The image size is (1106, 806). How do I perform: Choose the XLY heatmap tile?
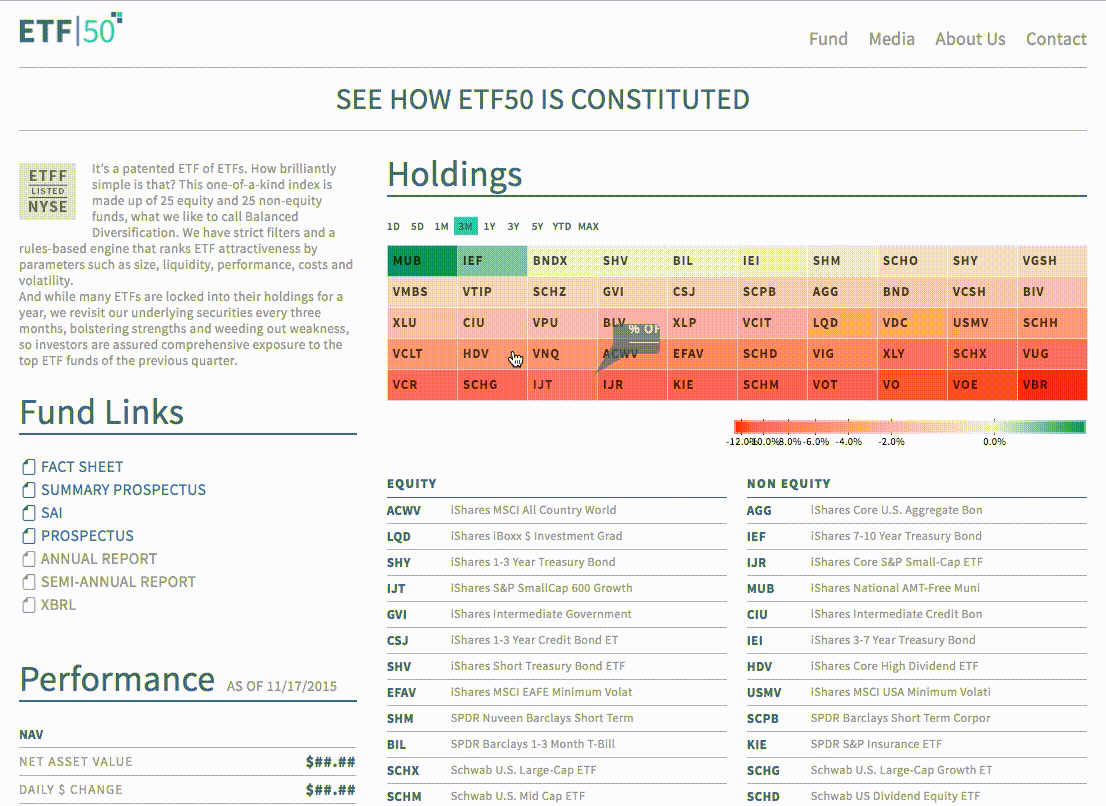(912, 354)
